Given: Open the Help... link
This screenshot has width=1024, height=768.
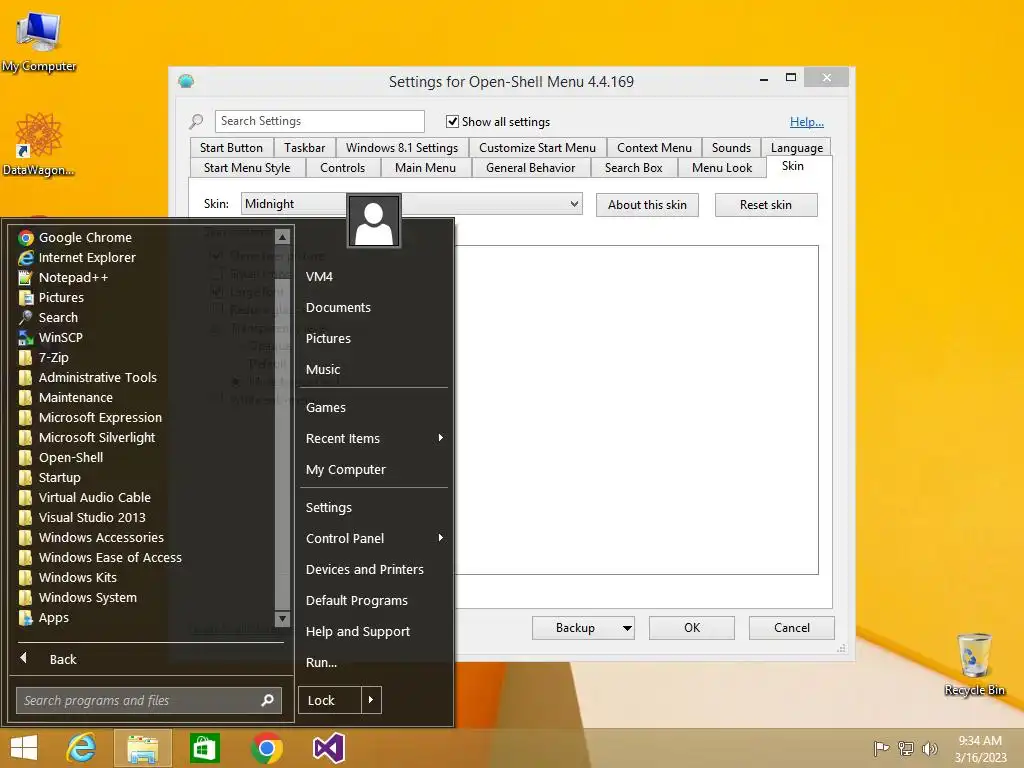Looking at the screenshot, I should click(x=807, y=121).
